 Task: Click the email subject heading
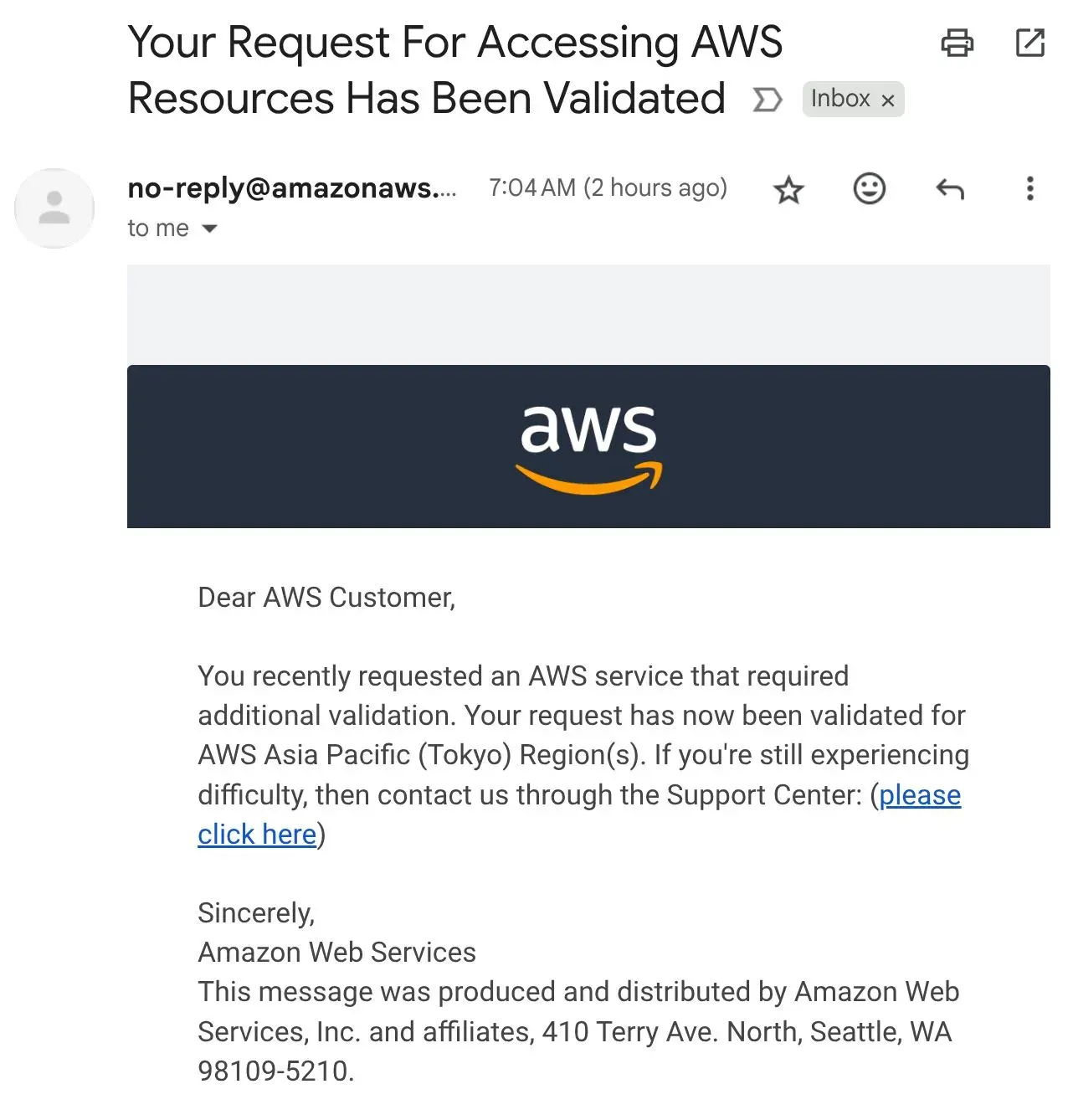coord(454,69)
